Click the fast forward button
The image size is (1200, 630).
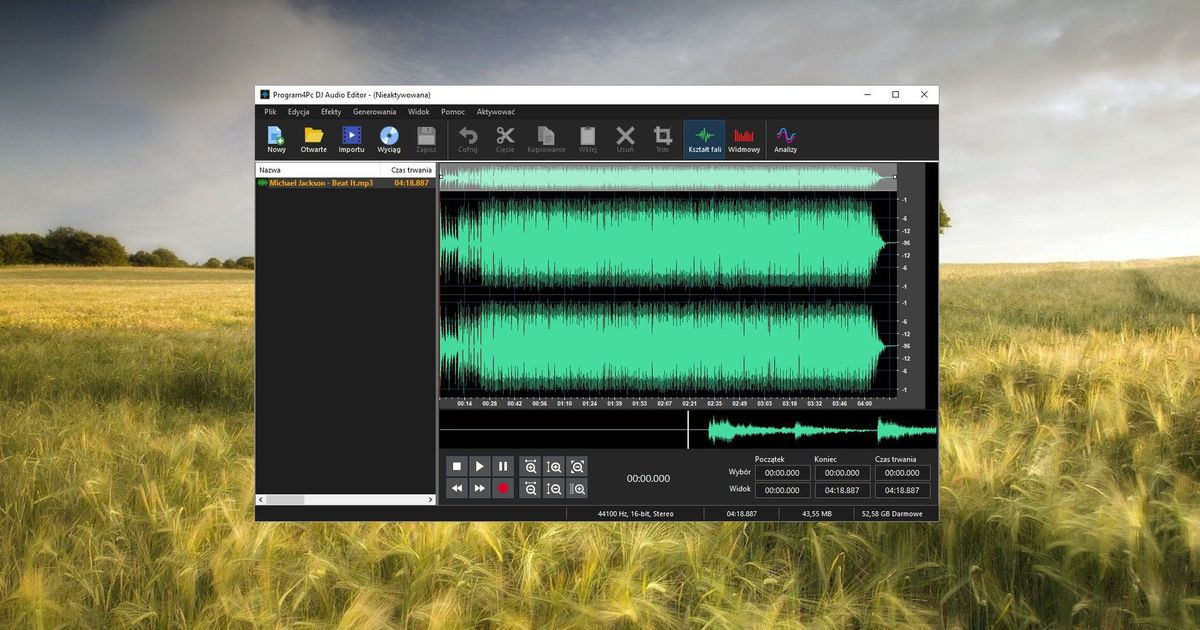(x=480, y=488)
